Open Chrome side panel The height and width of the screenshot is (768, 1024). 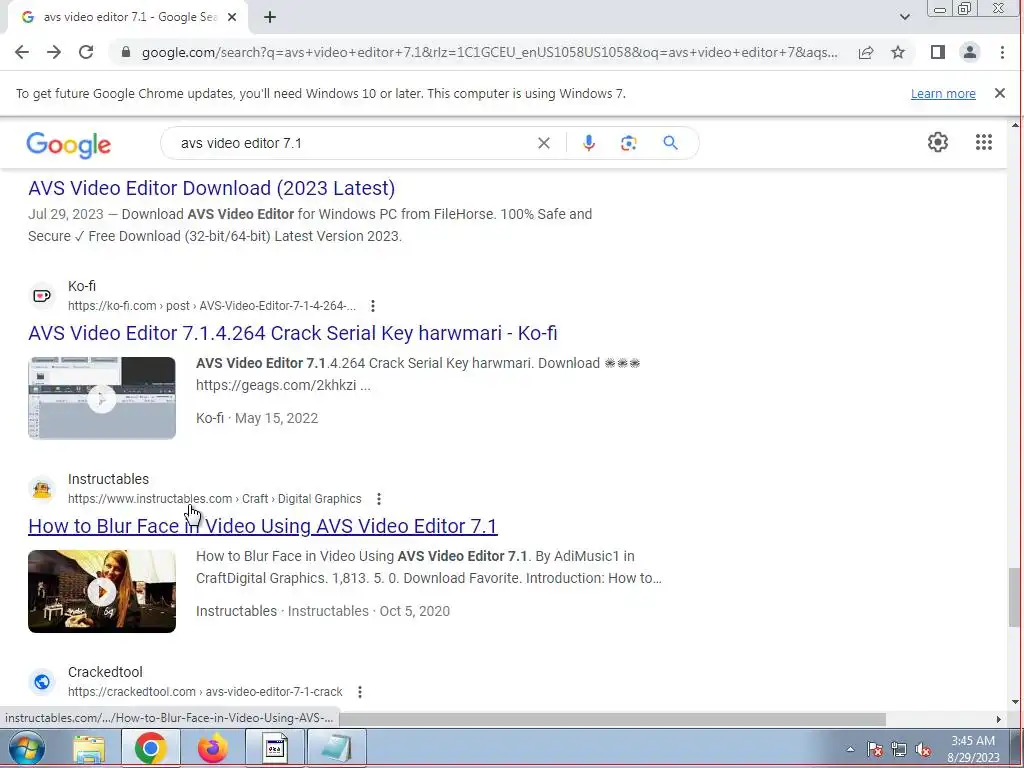[938, 52]
